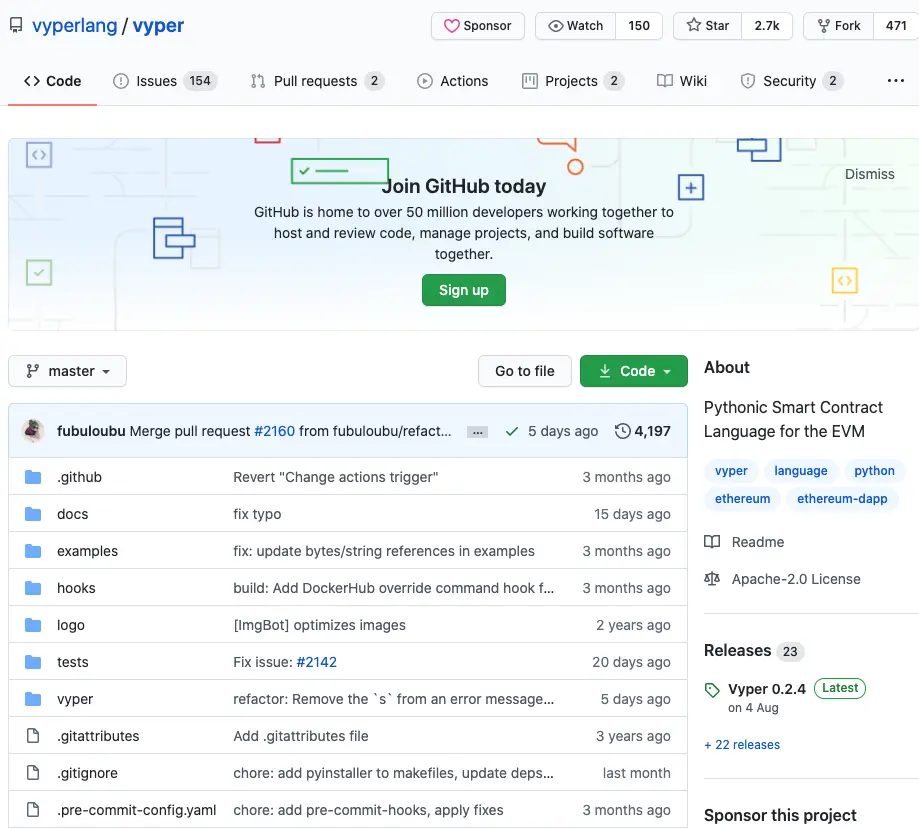Fork the vyper repository
Screen dimensions: 919x828
(x=839, y=26)
